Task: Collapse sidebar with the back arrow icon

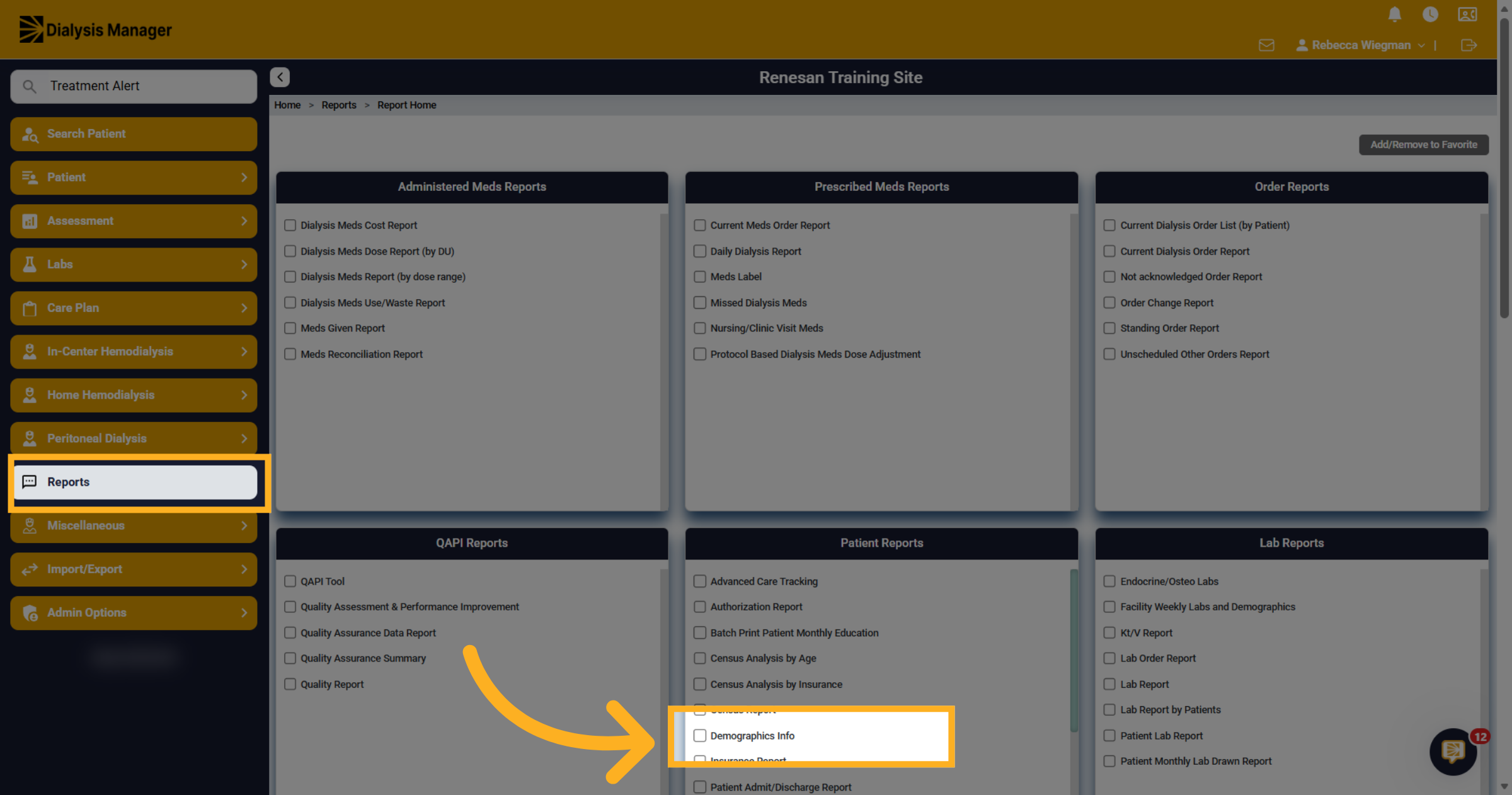Action: (280, 77)
